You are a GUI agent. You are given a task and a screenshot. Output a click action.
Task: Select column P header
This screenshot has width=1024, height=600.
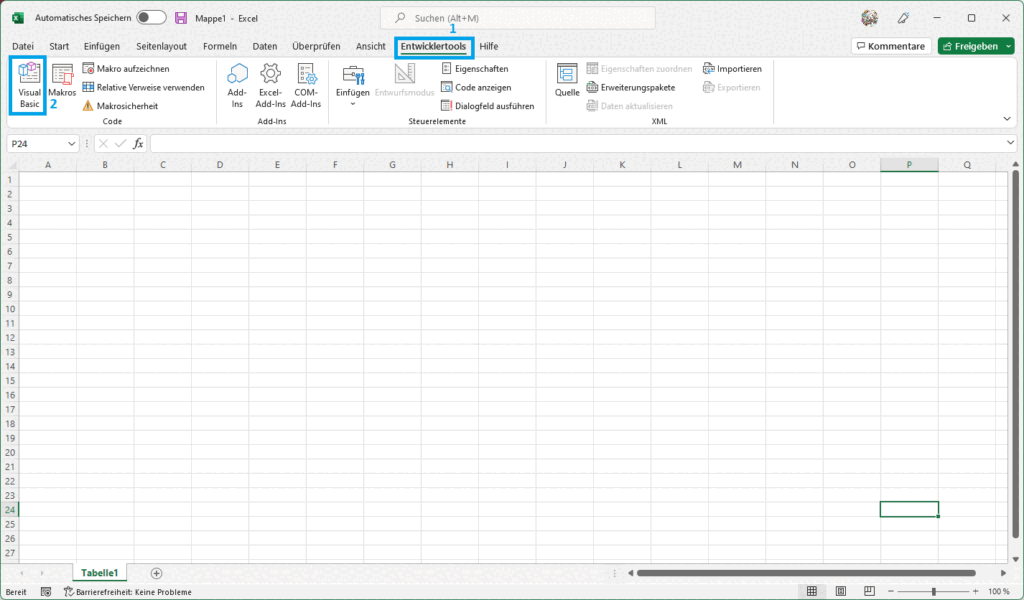(x=909, y=165)
